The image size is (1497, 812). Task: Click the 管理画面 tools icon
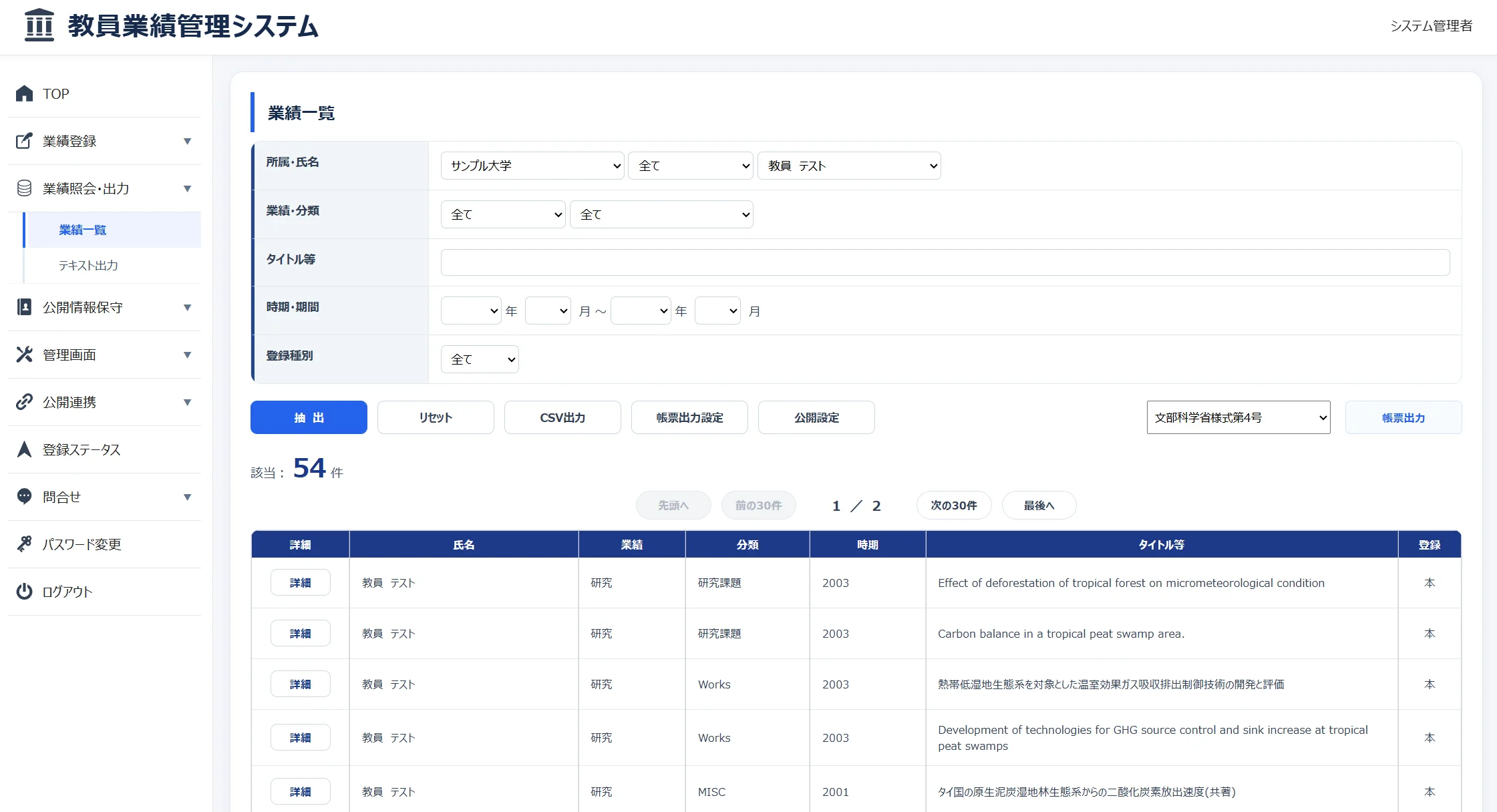(x=24, y=355)
